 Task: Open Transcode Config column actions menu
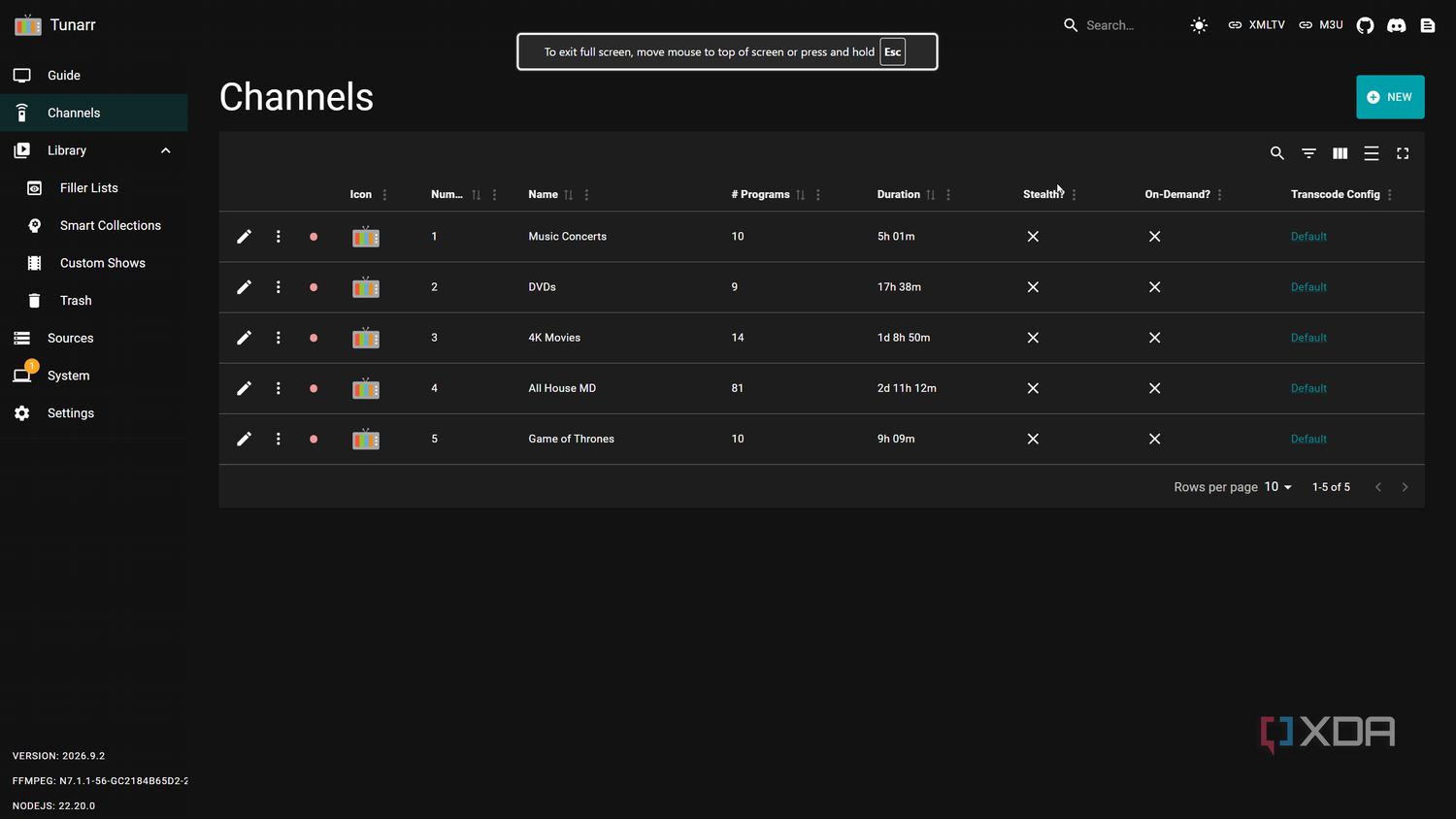point(1390,195)
